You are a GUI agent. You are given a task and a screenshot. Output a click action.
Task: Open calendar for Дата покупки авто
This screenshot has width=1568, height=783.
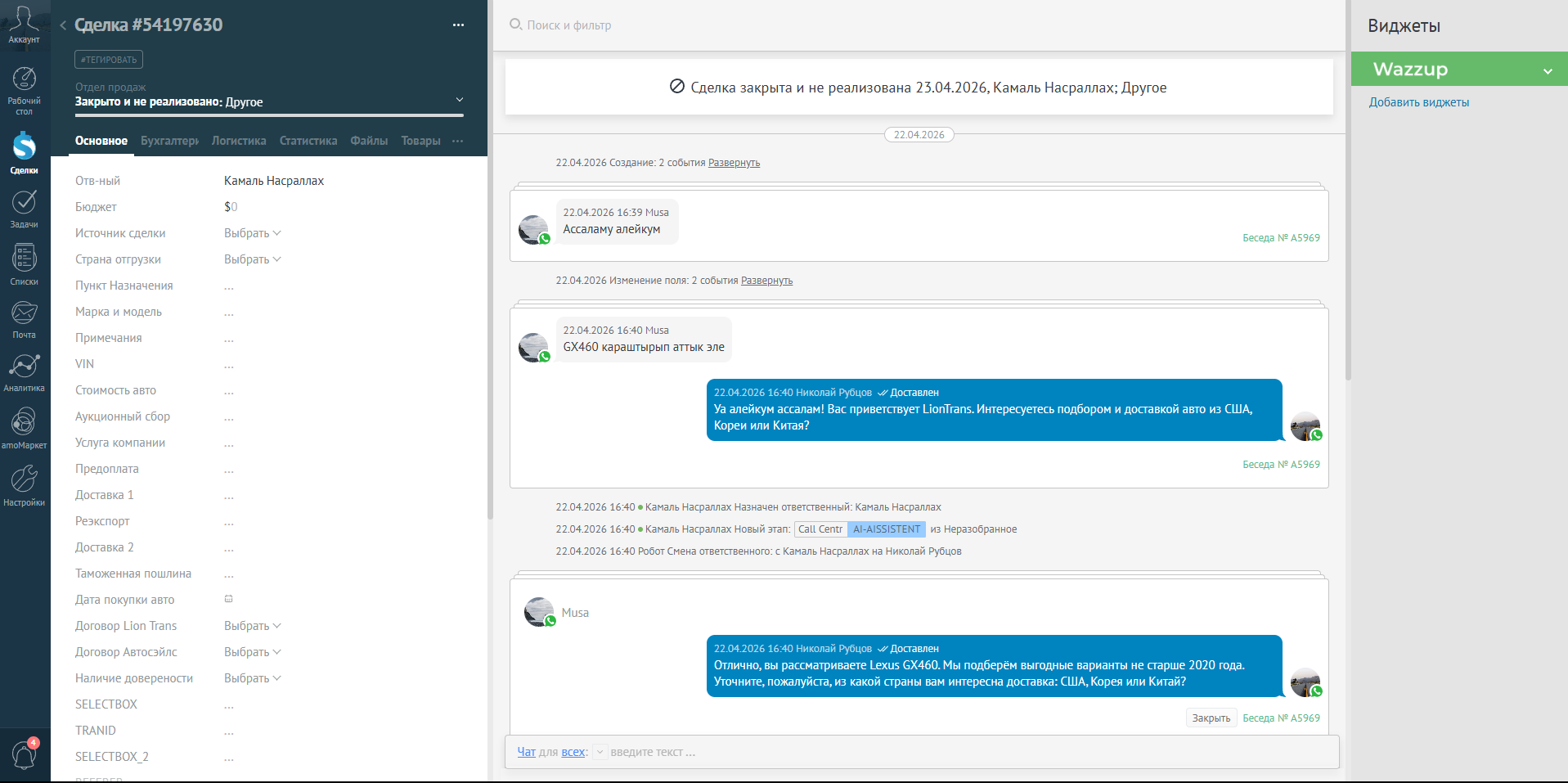click(229, 599)
